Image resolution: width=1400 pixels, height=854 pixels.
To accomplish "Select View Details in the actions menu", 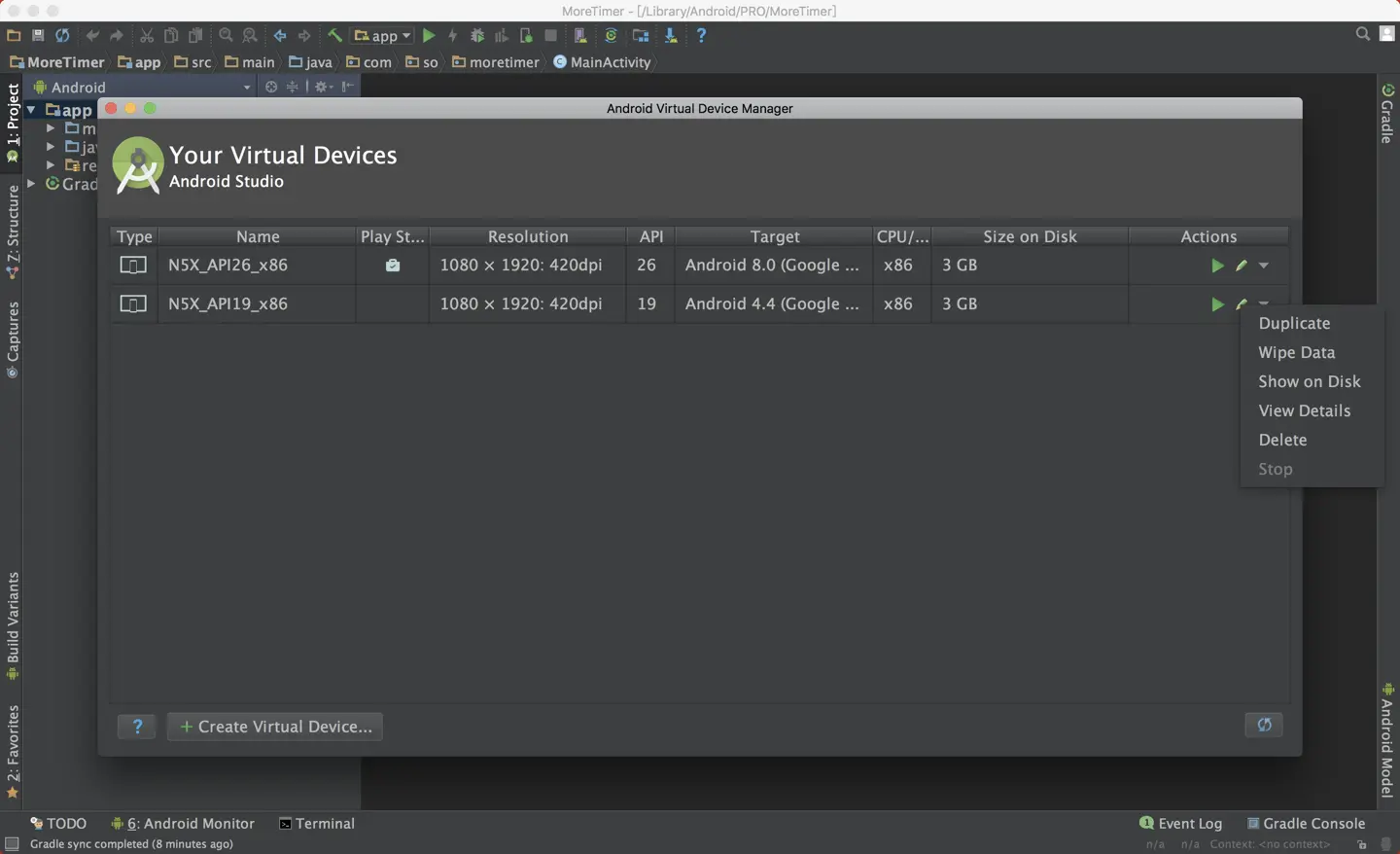I will point(1312,410).
